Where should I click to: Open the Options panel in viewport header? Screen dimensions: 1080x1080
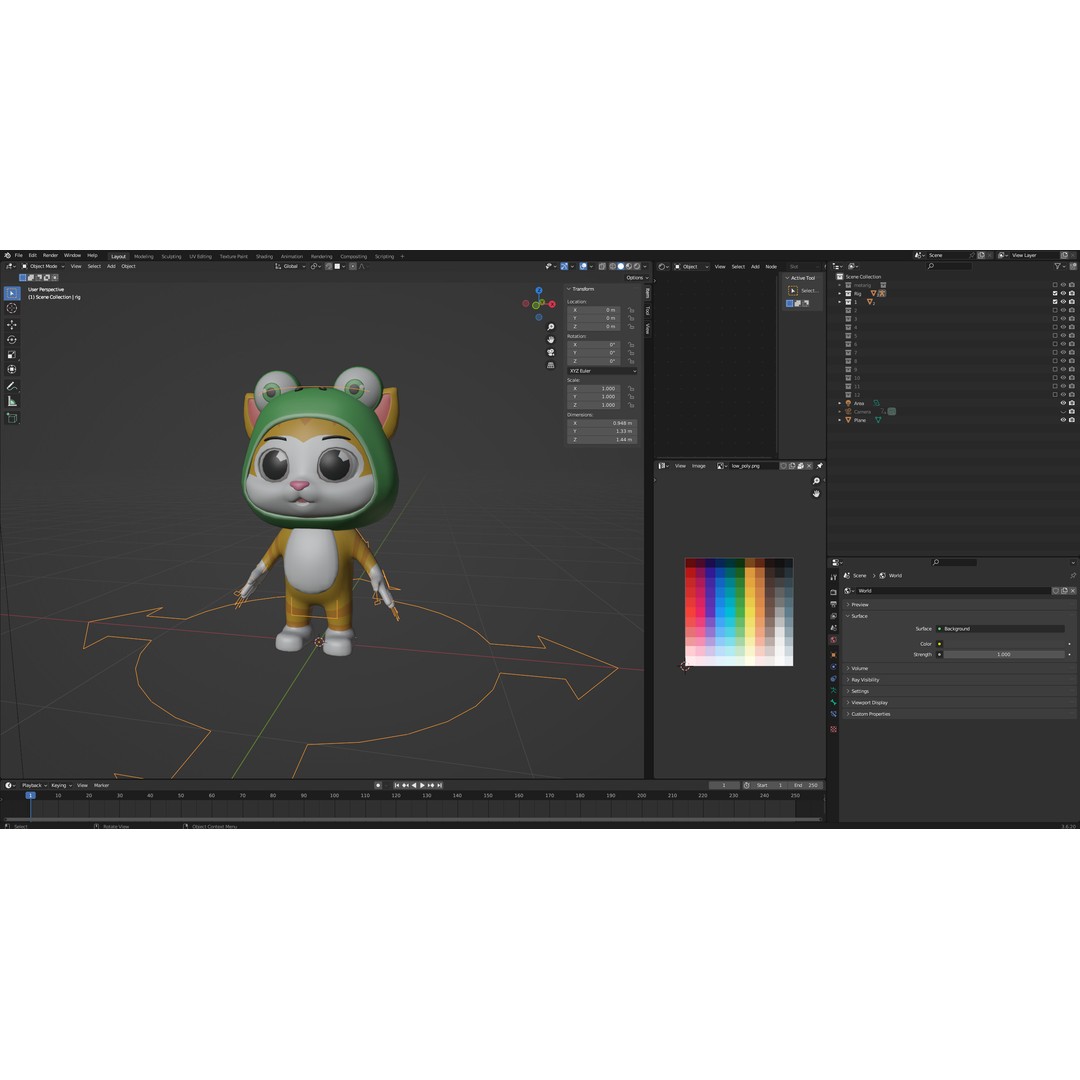pyautogui.click(x=637, y=277)
